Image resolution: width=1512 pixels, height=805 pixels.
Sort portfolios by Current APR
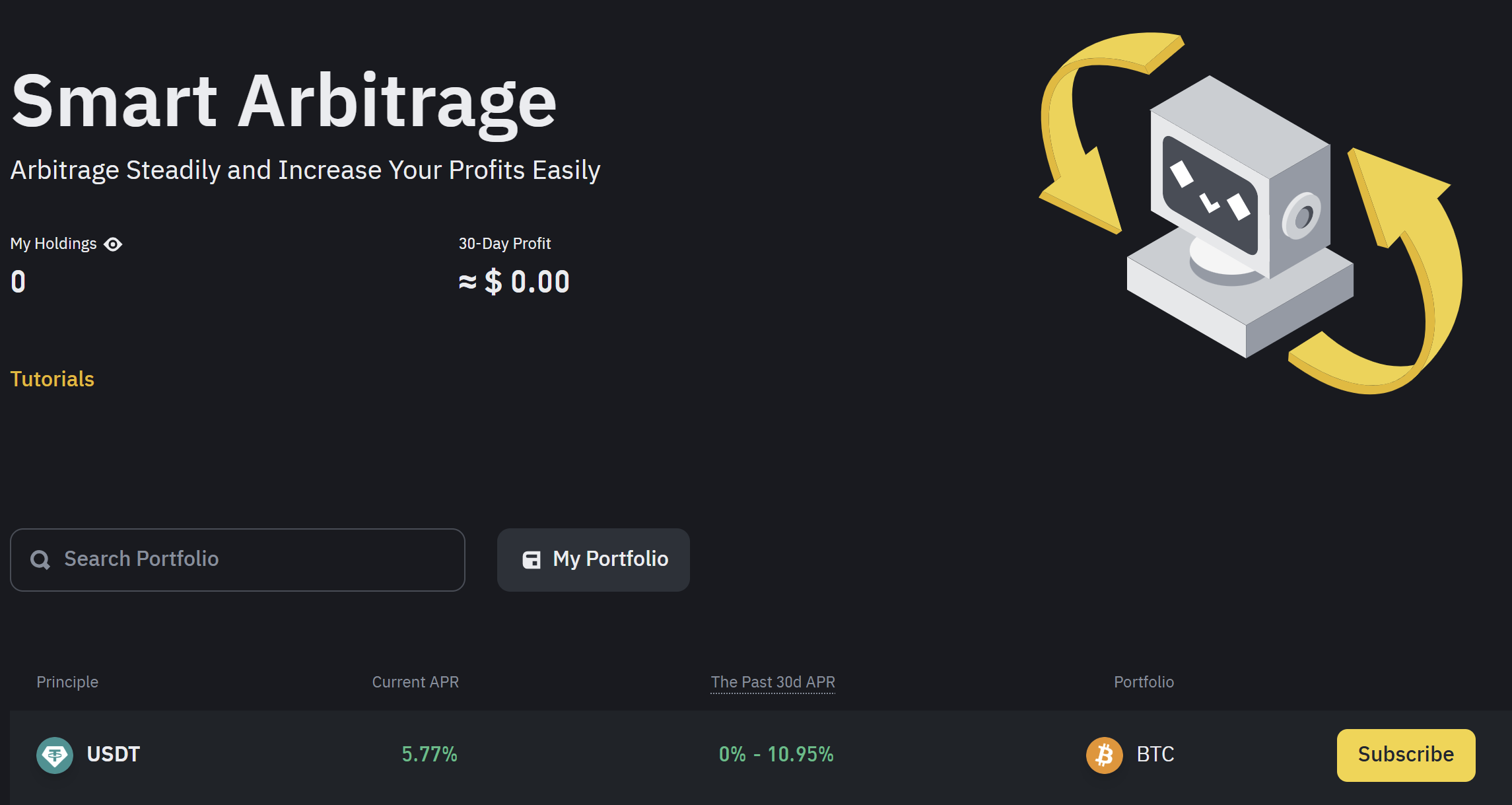[415, 682]
